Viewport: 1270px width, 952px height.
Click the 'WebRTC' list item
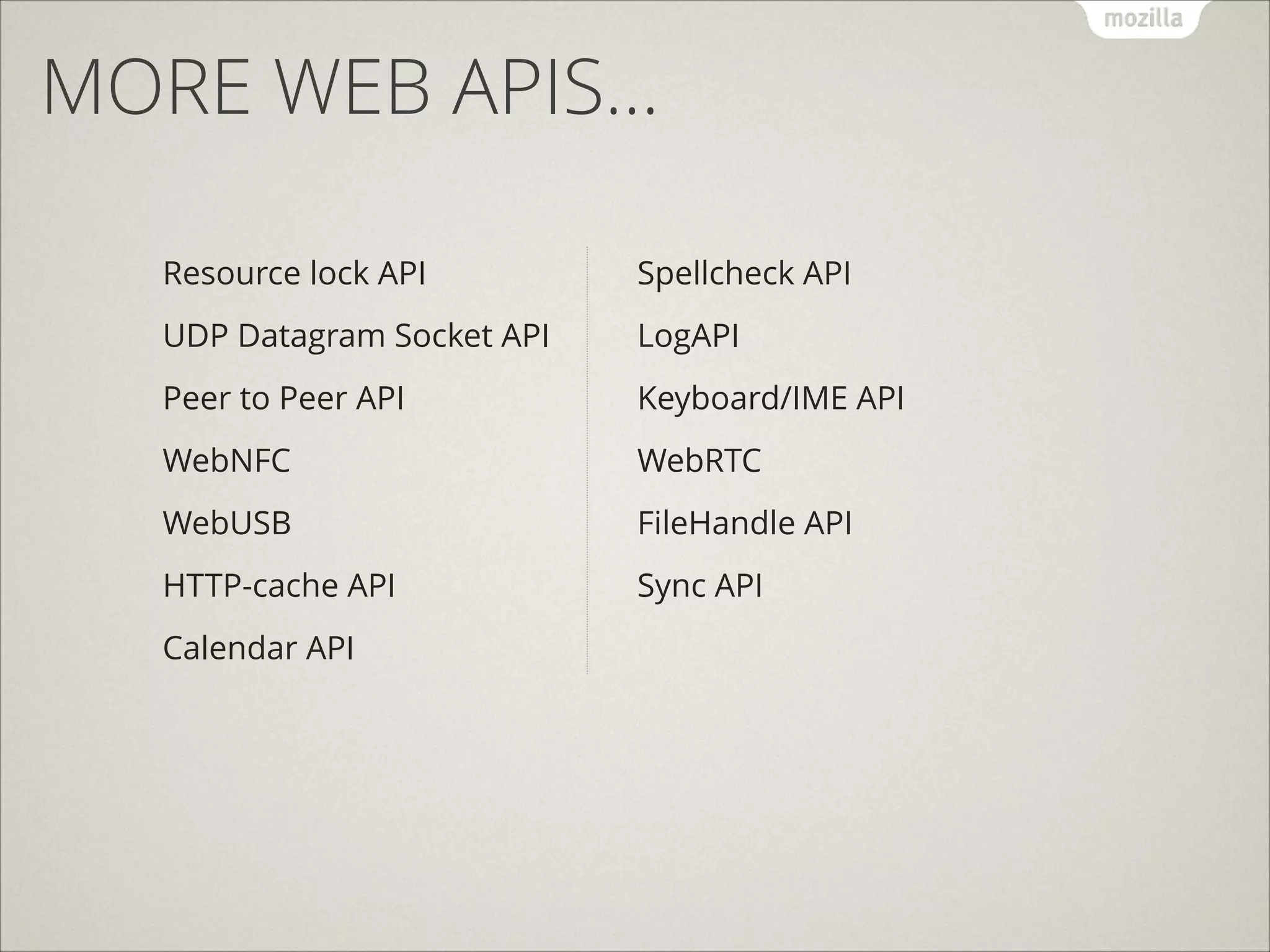click(x=699, y=461)
